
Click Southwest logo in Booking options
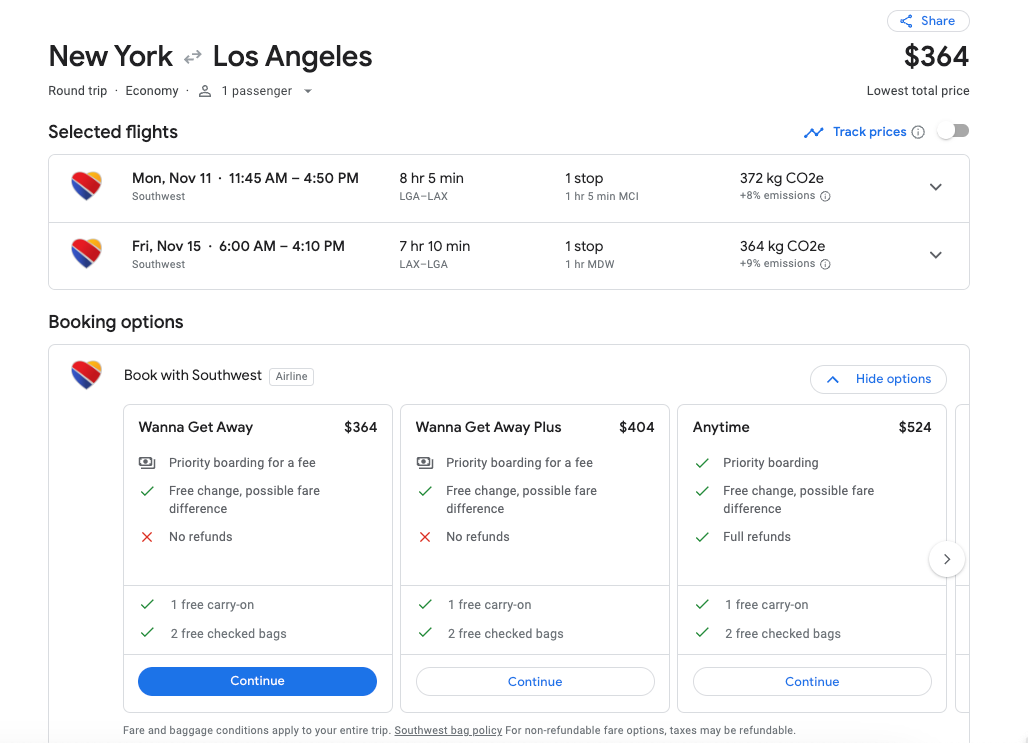click(x=86, y=376)
